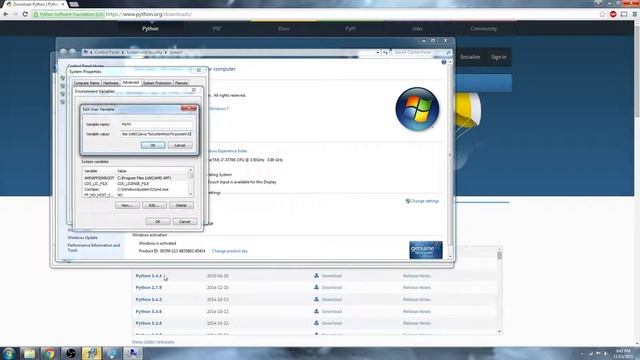Open the Community navigation item
Screen dimensions: 640x360
484,29
